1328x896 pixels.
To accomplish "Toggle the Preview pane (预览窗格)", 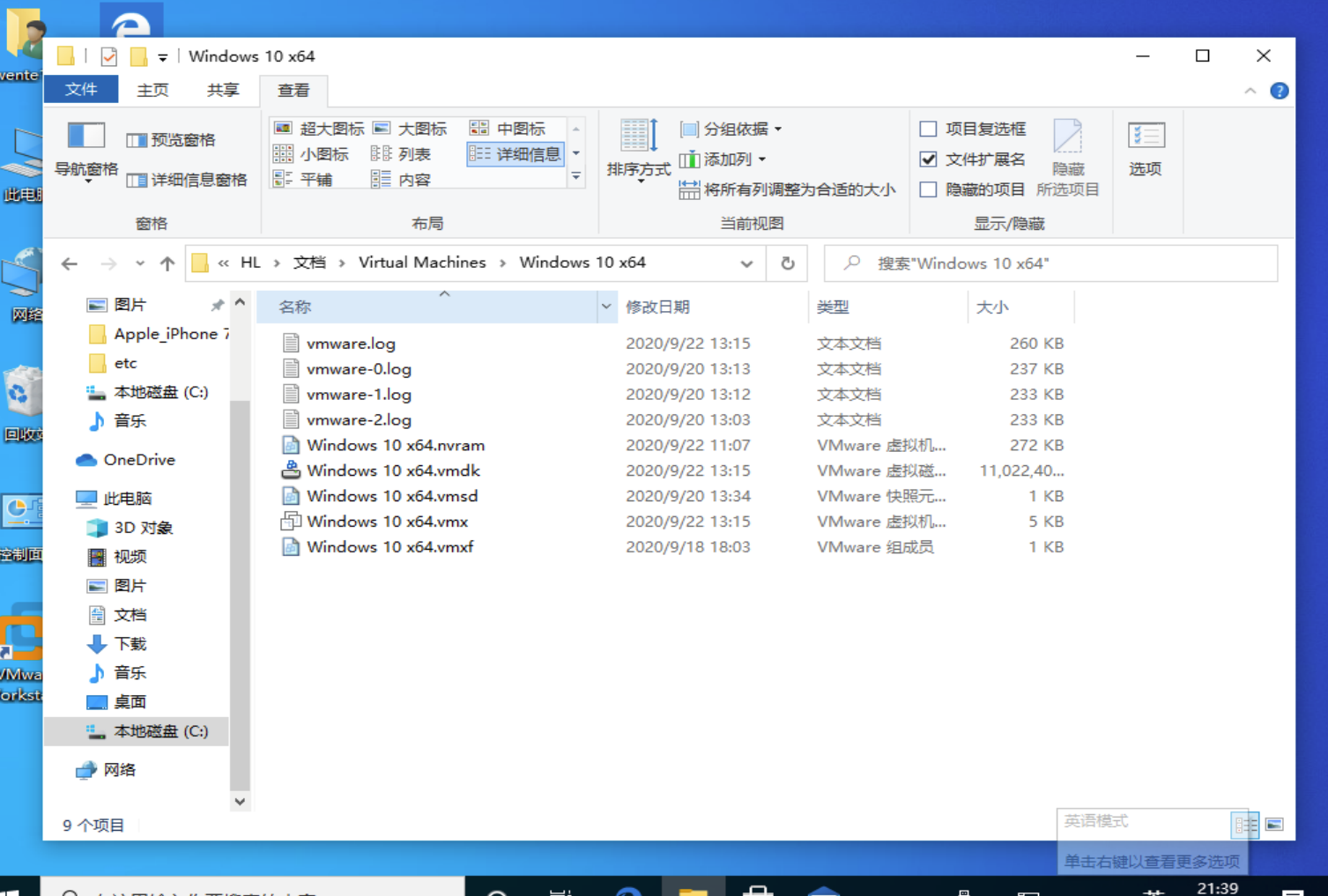I will point(171,140).
